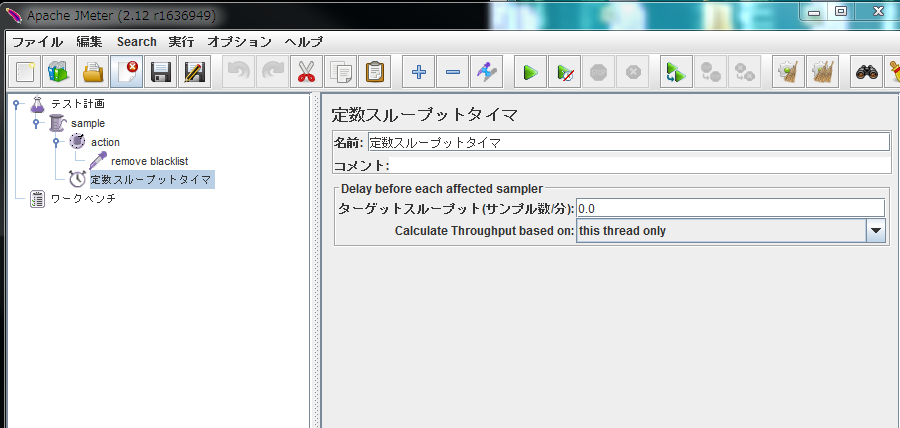Start the test with green play icon

(530, 72)
